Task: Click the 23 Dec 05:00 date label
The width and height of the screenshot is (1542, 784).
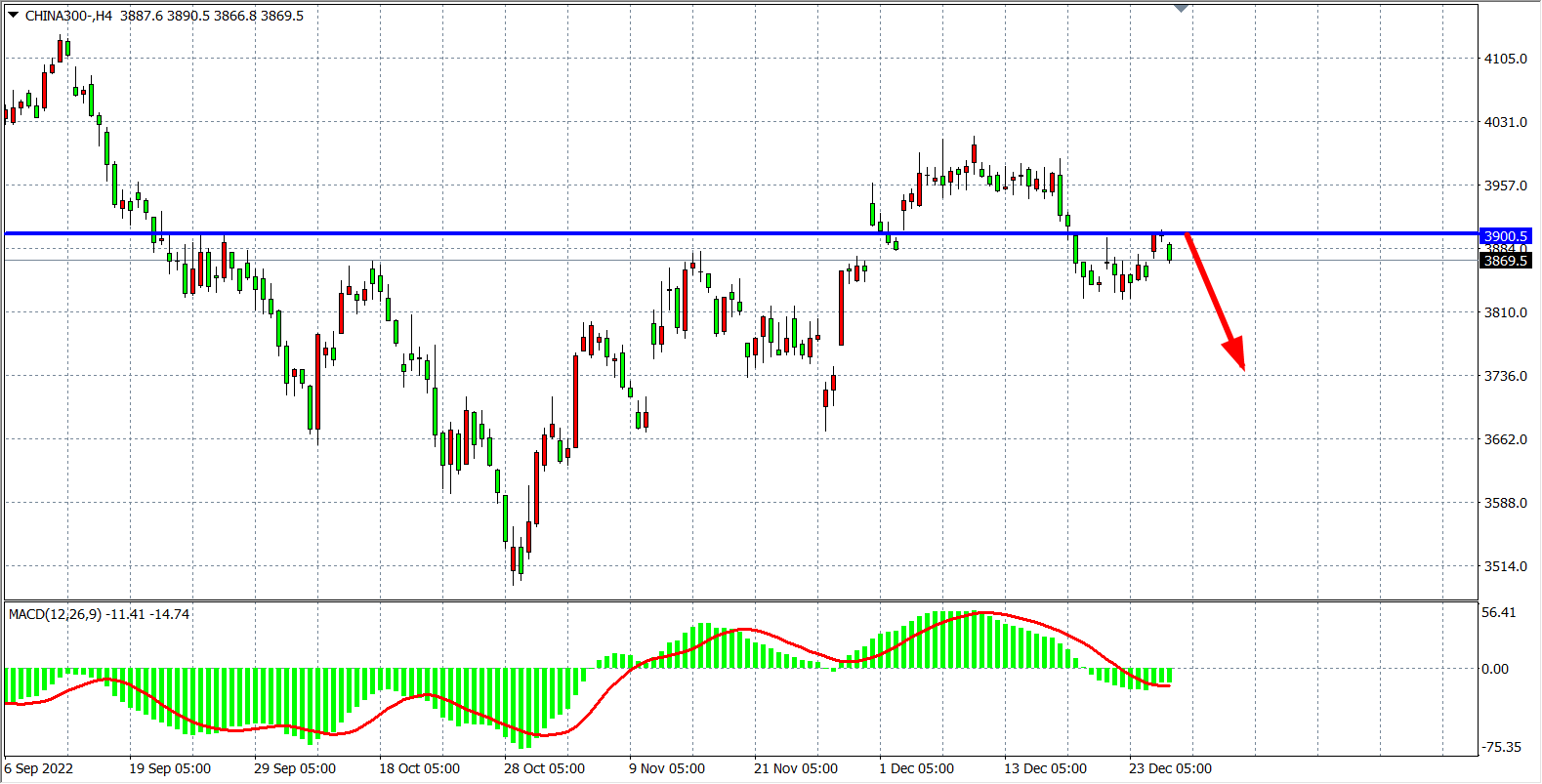Action: coord(1169,768)
